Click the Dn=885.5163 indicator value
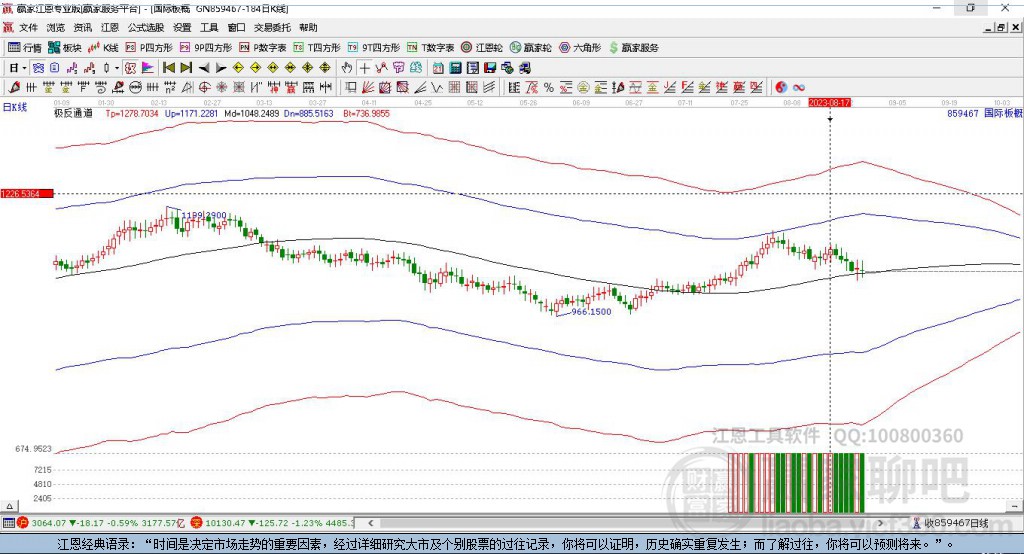Viewport: 1024px width, 554px height. tap(309, 114)
